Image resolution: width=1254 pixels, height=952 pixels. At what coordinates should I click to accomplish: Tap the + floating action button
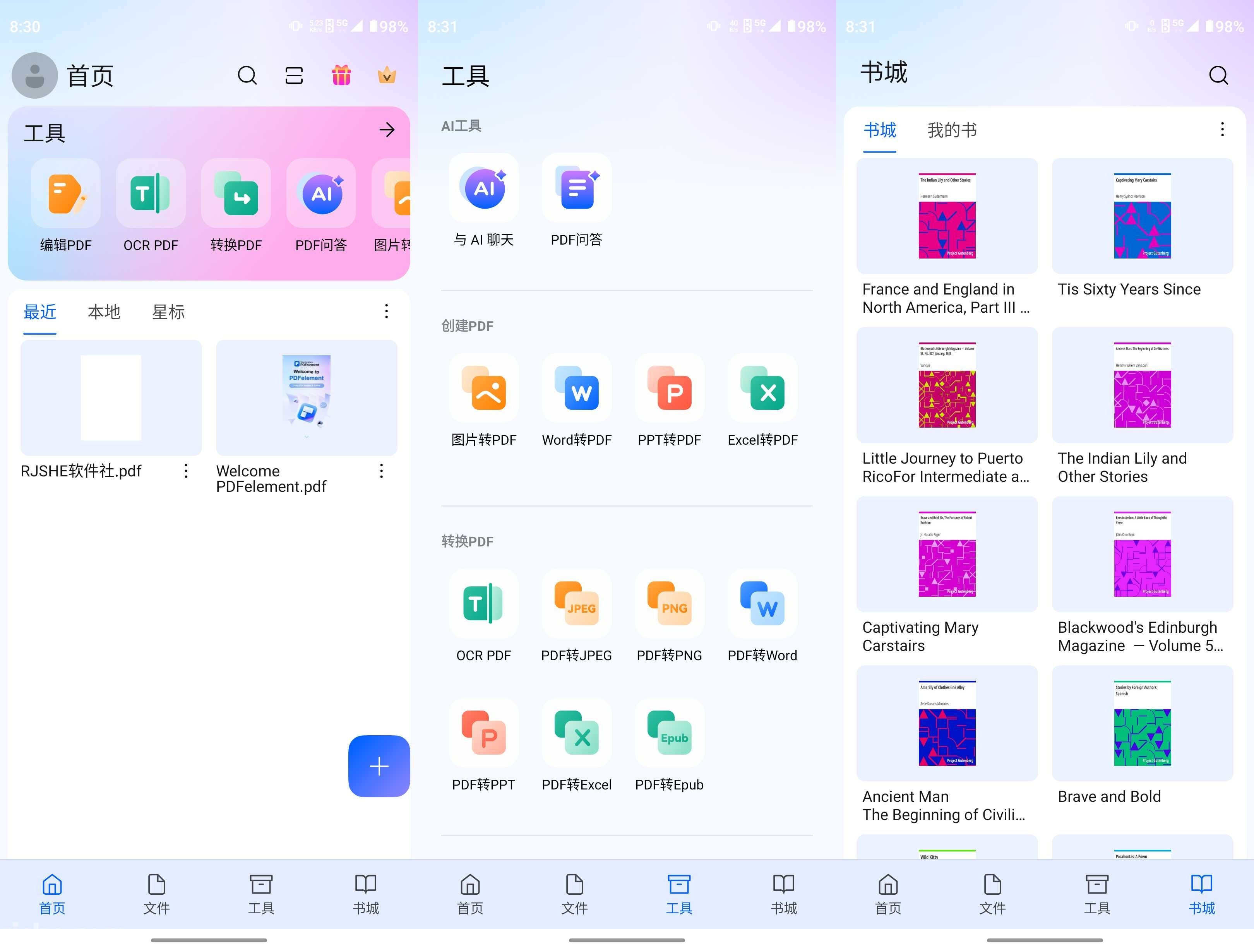click(379, 766)
